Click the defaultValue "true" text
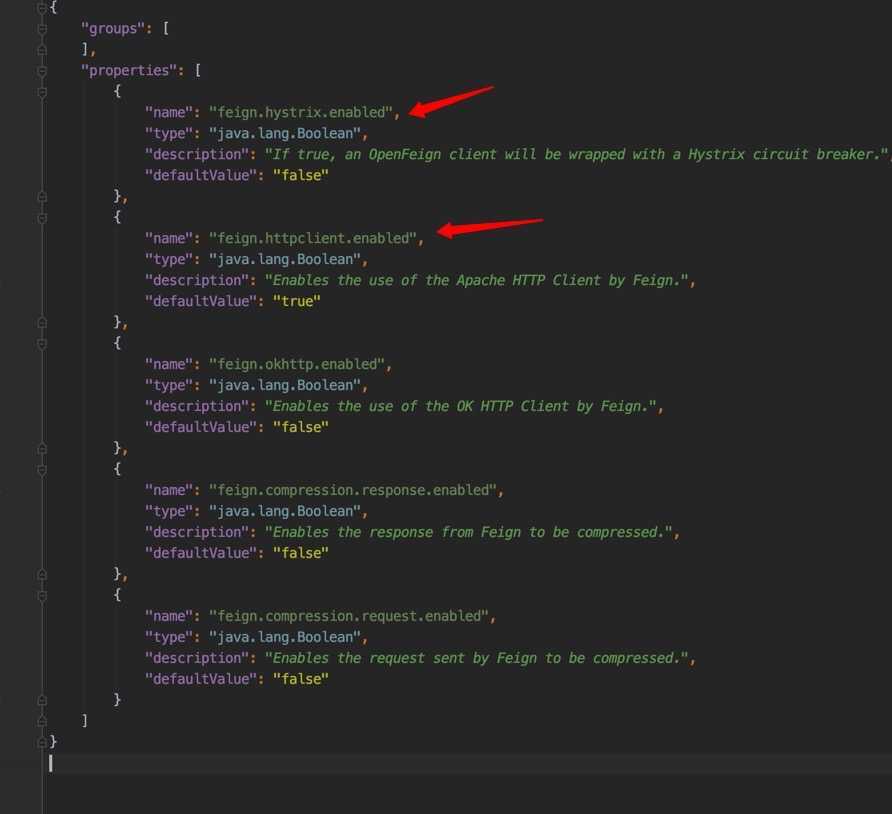The width and height of the screenshot is (892, 814). pos(296,301)
